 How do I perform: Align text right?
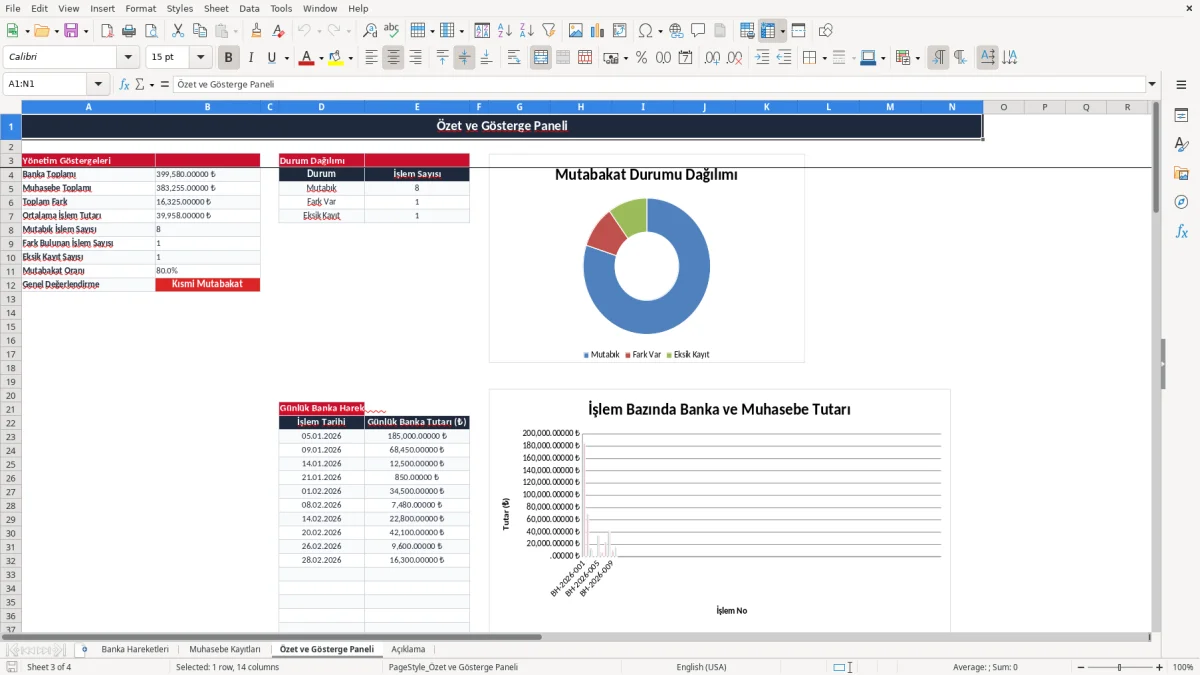415,58
